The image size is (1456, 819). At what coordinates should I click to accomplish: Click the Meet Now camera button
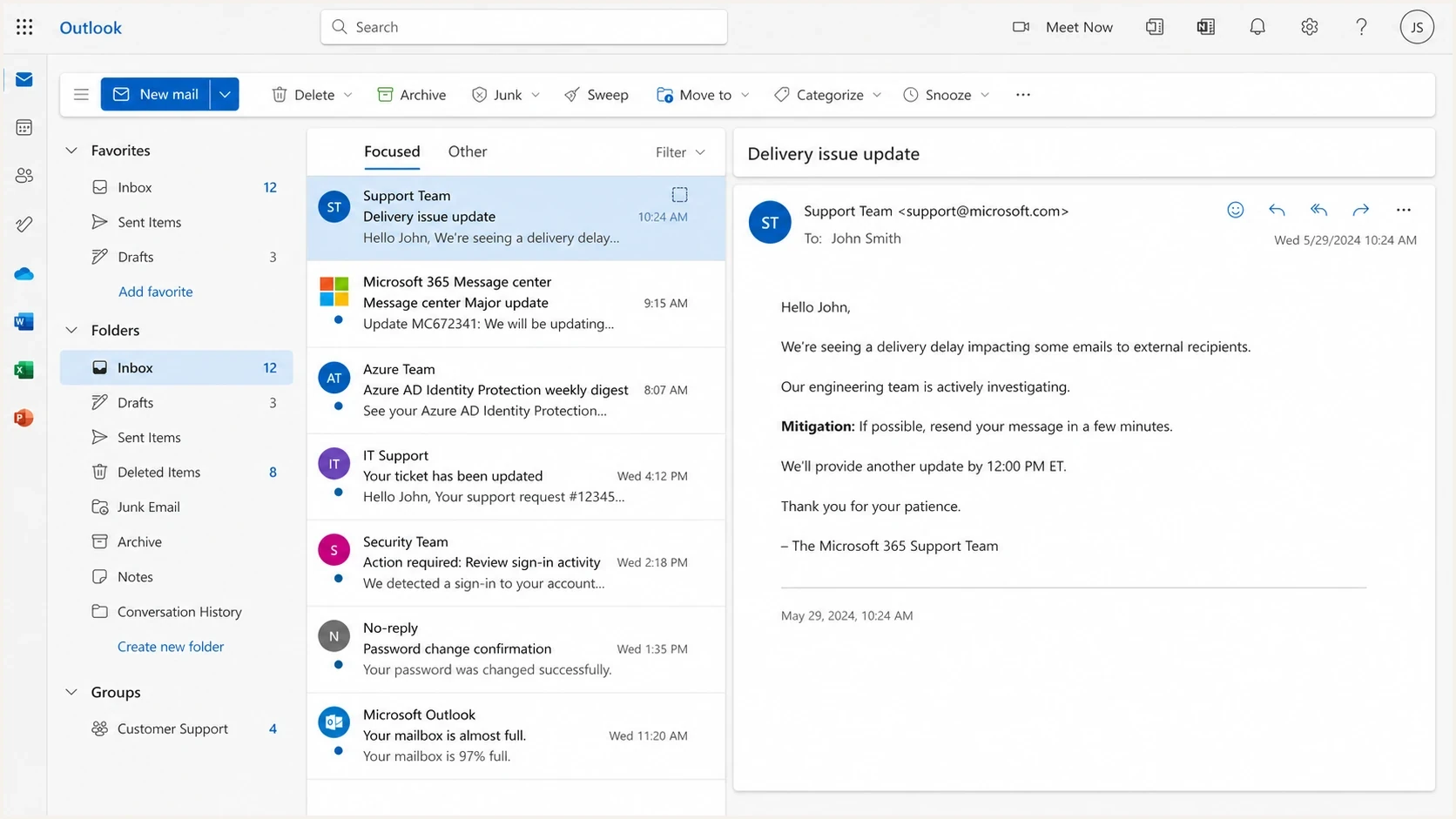point(1062,27)
